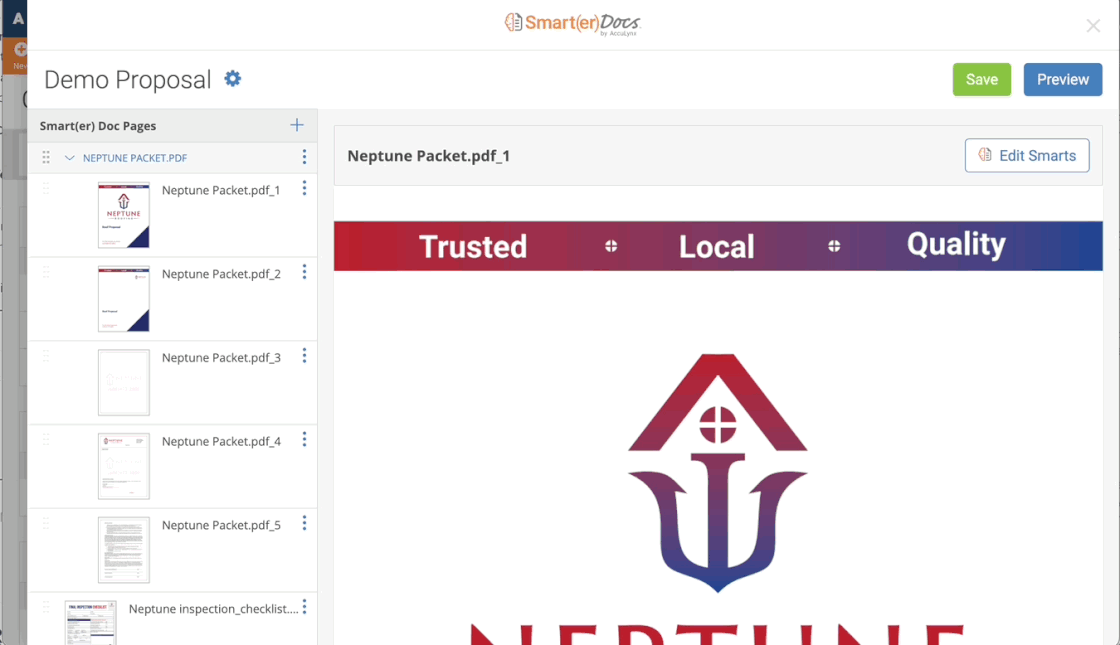Click Neptune Packet.pdf_1 preview heading

coord(429,156)
